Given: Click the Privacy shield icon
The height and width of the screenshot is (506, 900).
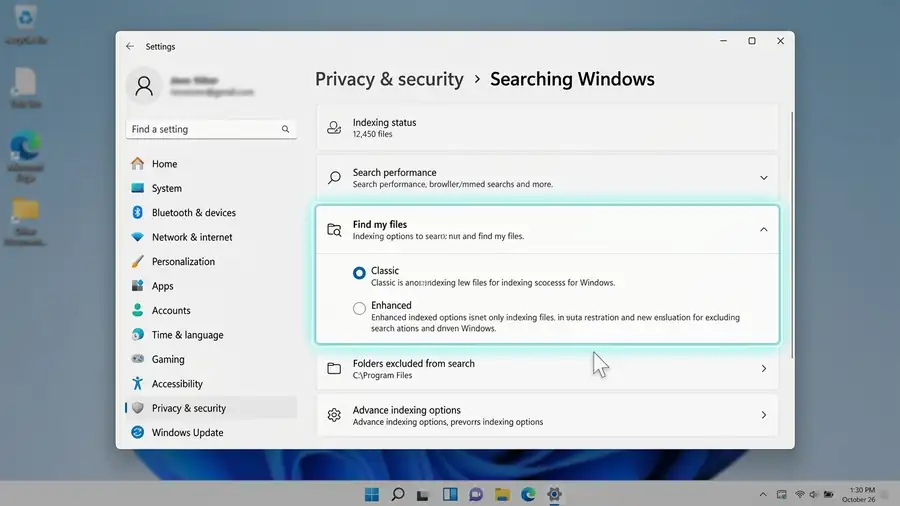Looking at the screenshot, I should [137, 408].
